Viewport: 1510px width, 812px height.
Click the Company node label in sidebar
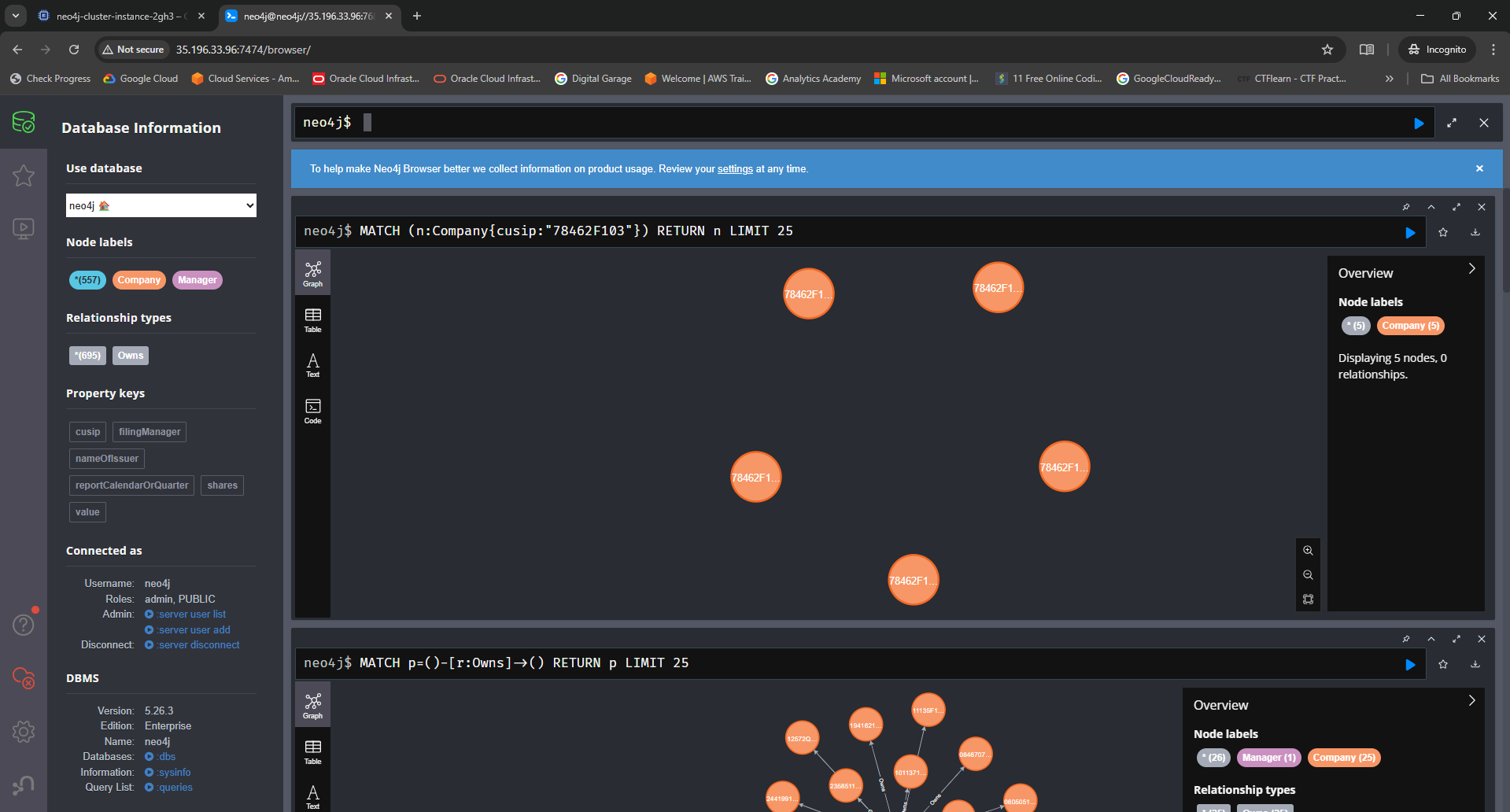click(x=139, y=280)
